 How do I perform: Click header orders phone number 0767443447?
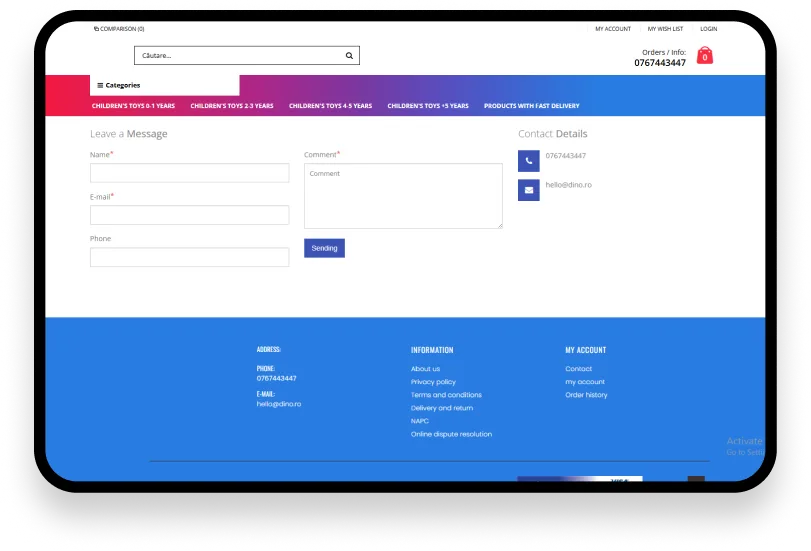click(x=659, y=63)
